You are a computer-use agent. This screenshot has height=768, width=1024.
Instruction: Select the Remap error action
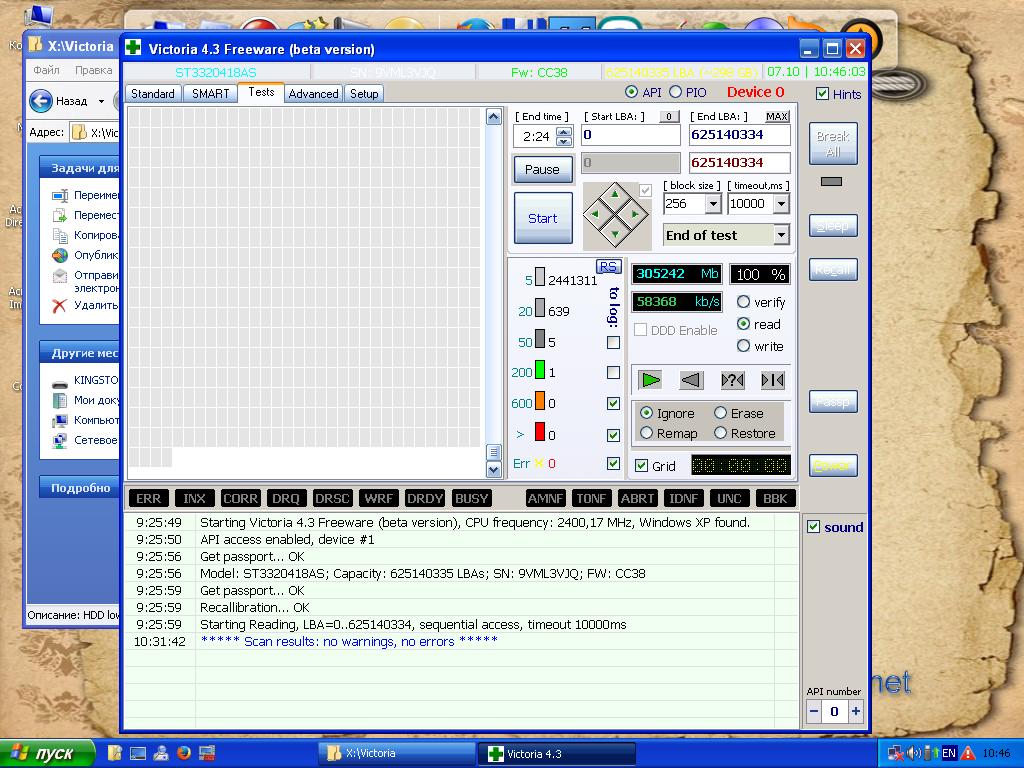(x=647, y=432)
